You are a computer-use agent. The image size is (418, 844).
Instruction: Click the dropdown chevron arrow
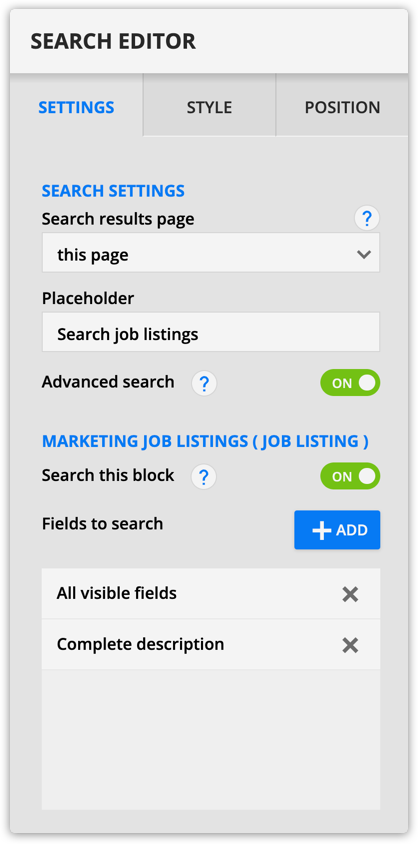coord(364,255)
